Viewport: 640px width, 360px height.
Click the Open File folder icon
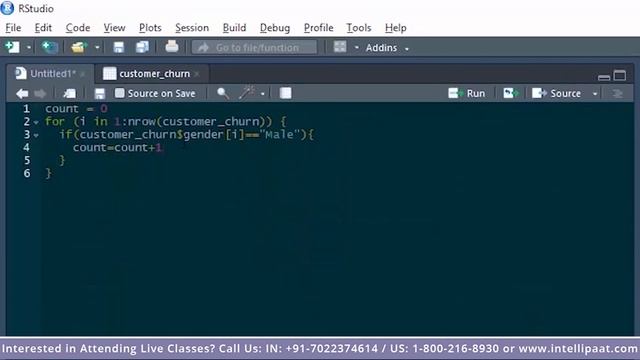[x=79, y=47]
